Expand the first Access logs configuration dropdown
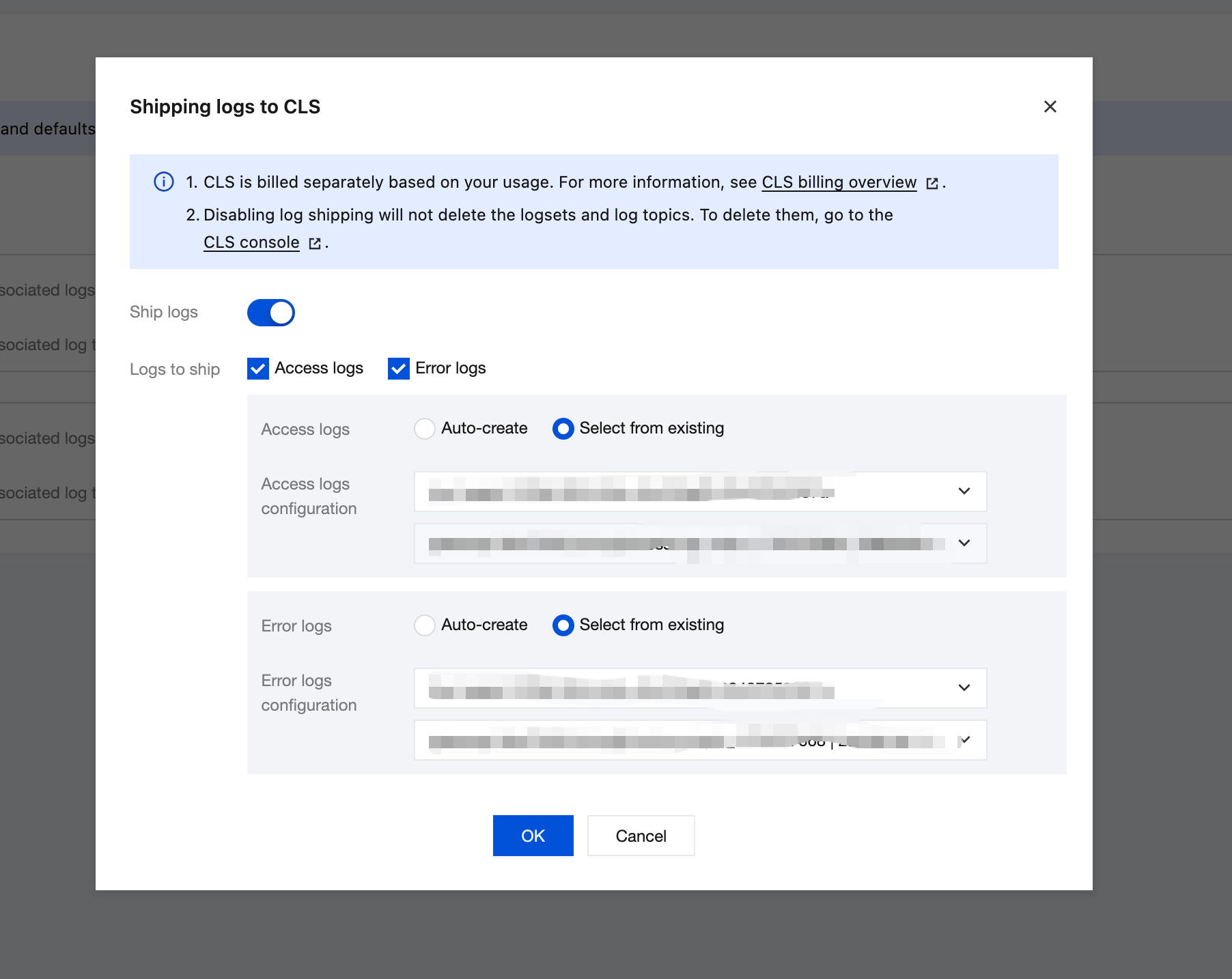This screenshot has width=1232, height=979. tap(700, 492)
